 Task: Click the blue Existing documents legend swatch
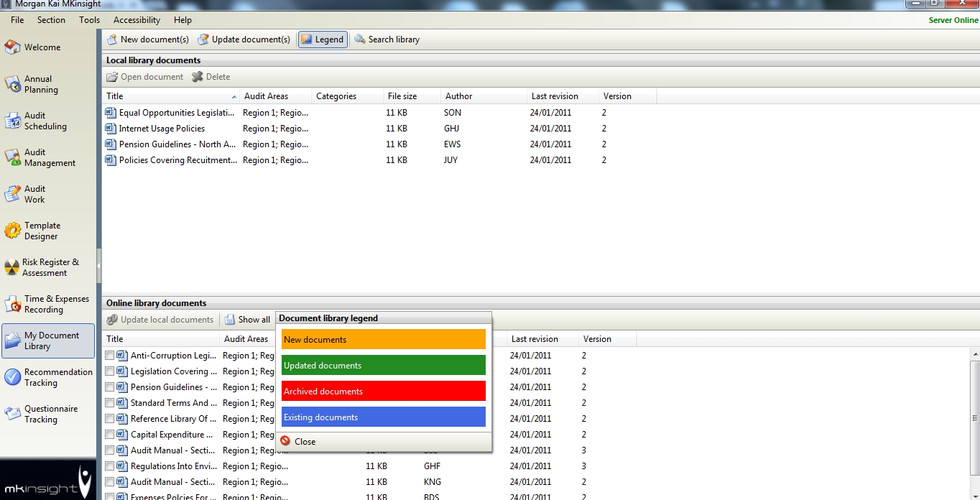(384, 417)
